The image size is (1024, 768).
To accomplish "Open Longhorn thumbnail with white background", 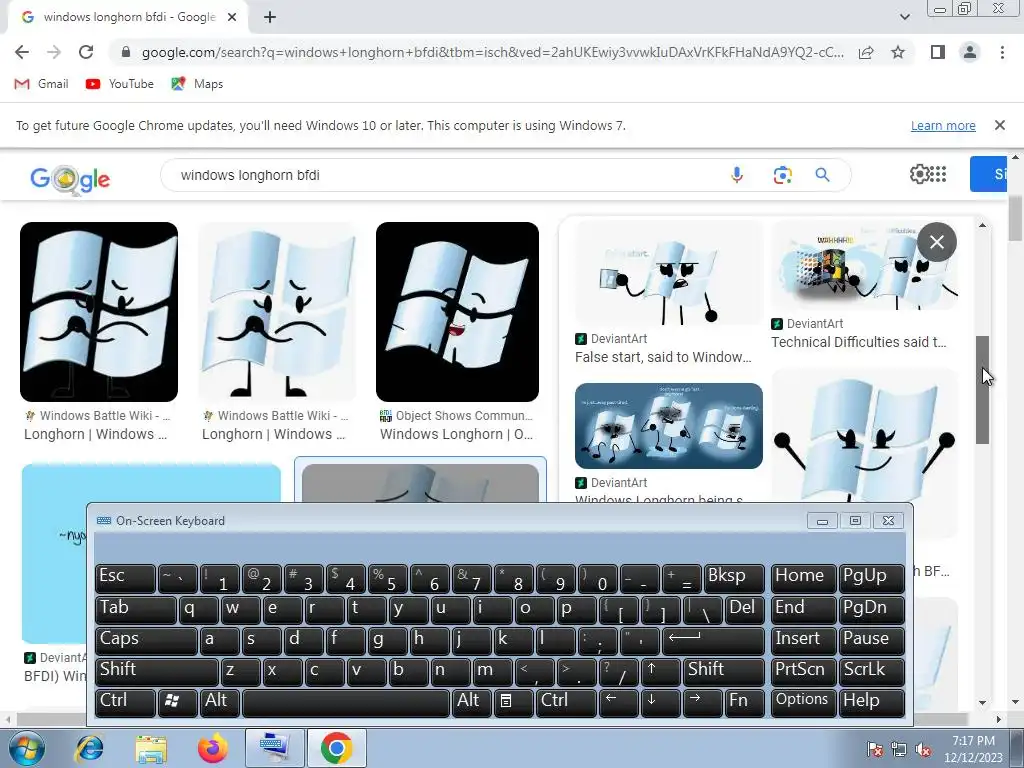I will pos(278,312).
